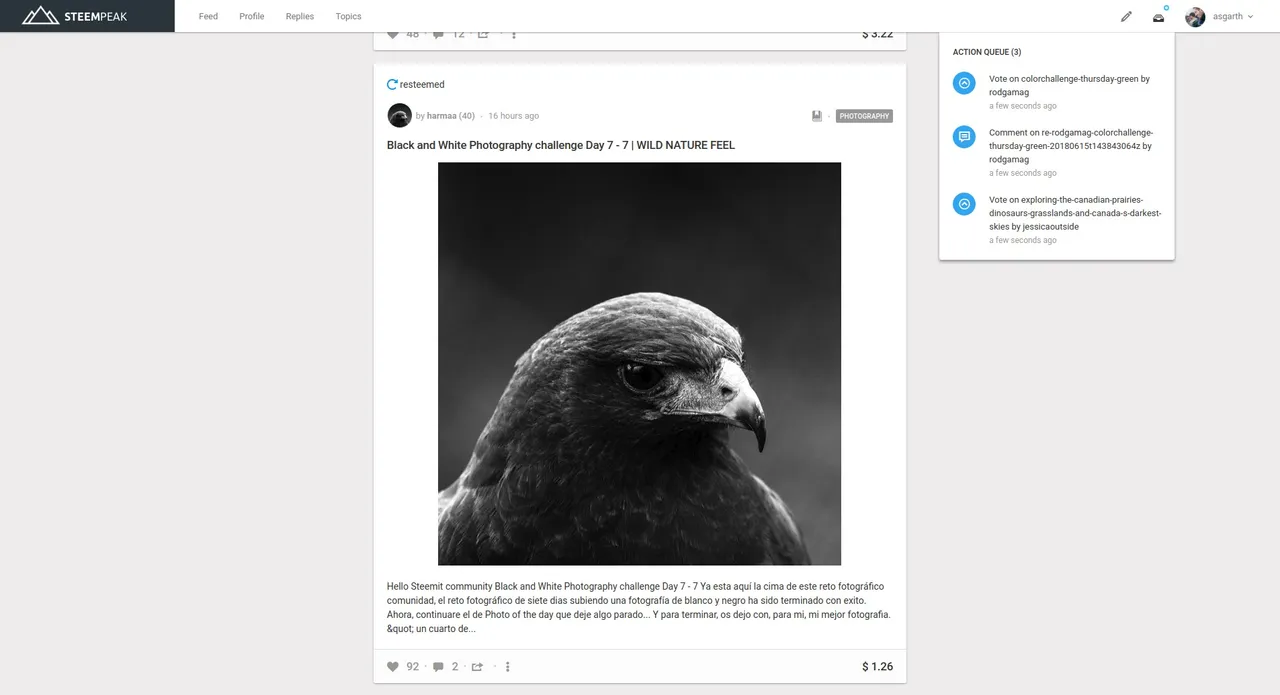Click the $ 3.22 payout value
This screenshot has height=695, width=1280.
pos(877,34)
